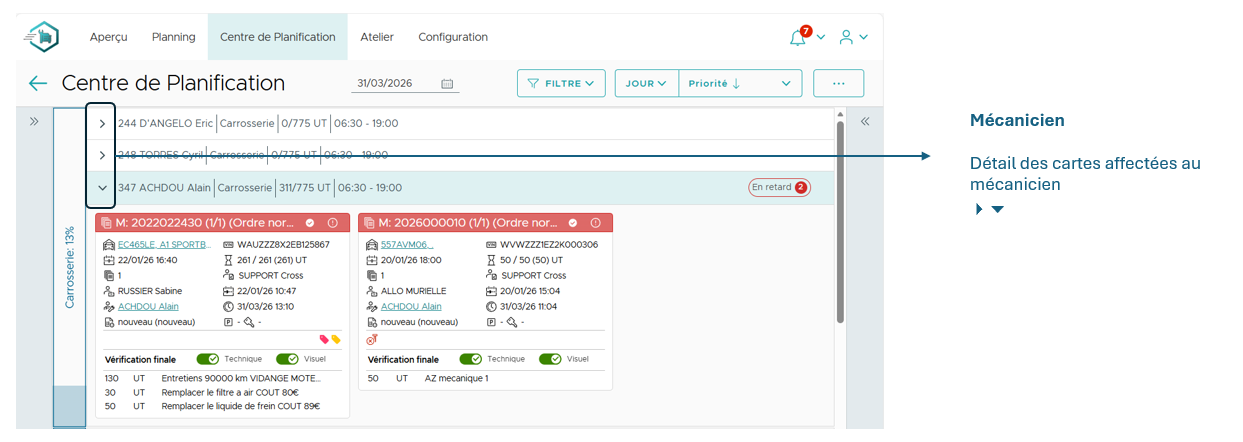Click the back arrow beside Centre de Planification
Viewport: 1243px width, 442px height.
point(38,84)
